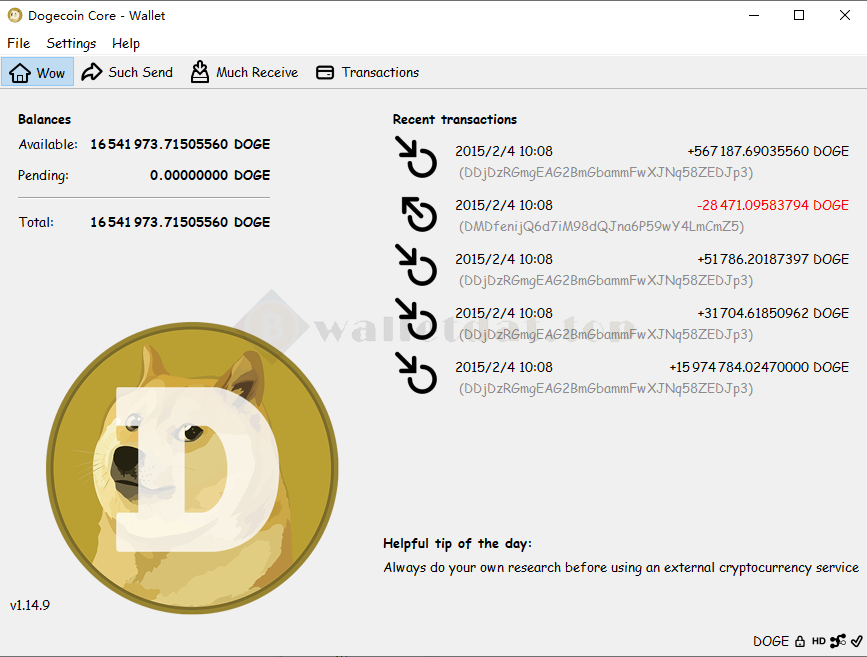Select the +31704.61850962 DOGE transaction amount
The width and height of the screenshot is (867, 657).
click(772, 313)
